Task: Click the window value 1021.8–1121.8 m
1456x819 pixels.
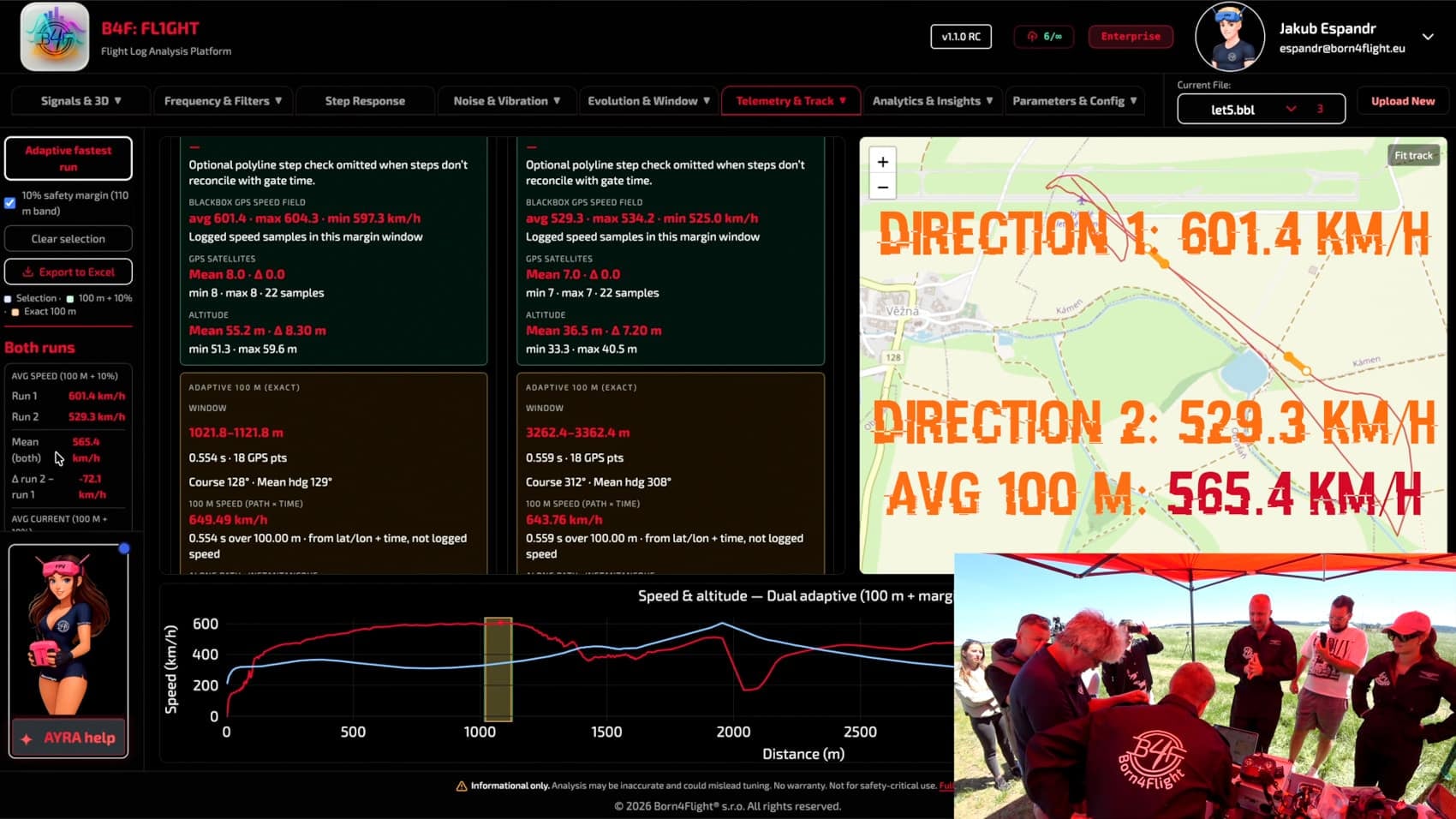Action: coord(236,433)
